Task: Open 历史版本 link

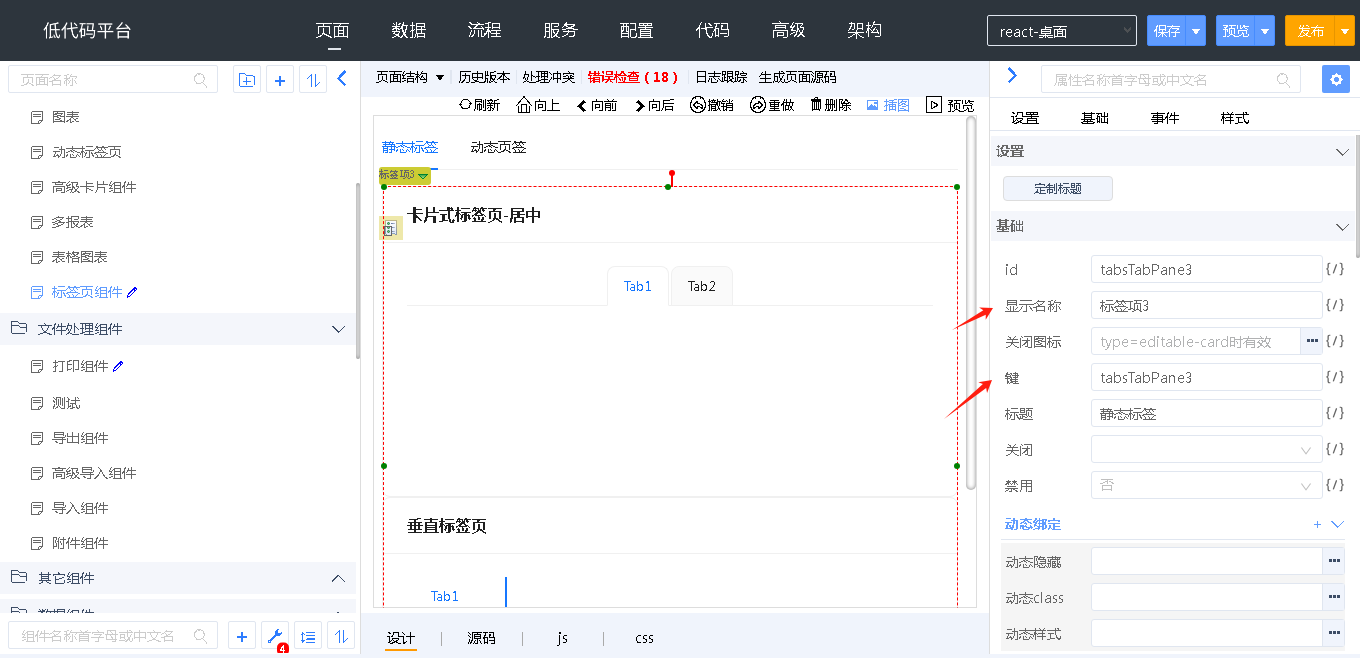Action: pos(484,77)
